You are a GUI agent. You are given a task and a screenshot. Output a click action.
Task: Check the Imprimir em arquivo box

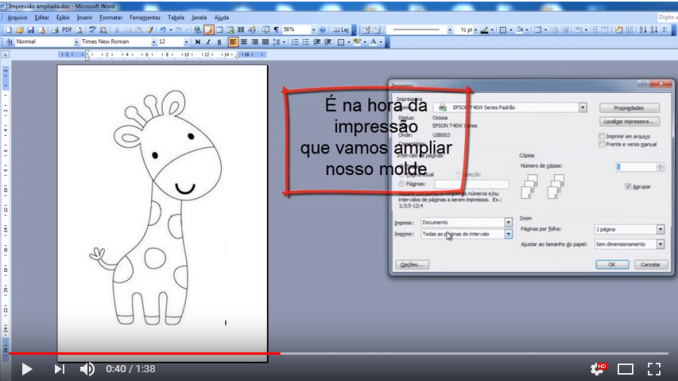pyautogui.click(x=601, y=136)
